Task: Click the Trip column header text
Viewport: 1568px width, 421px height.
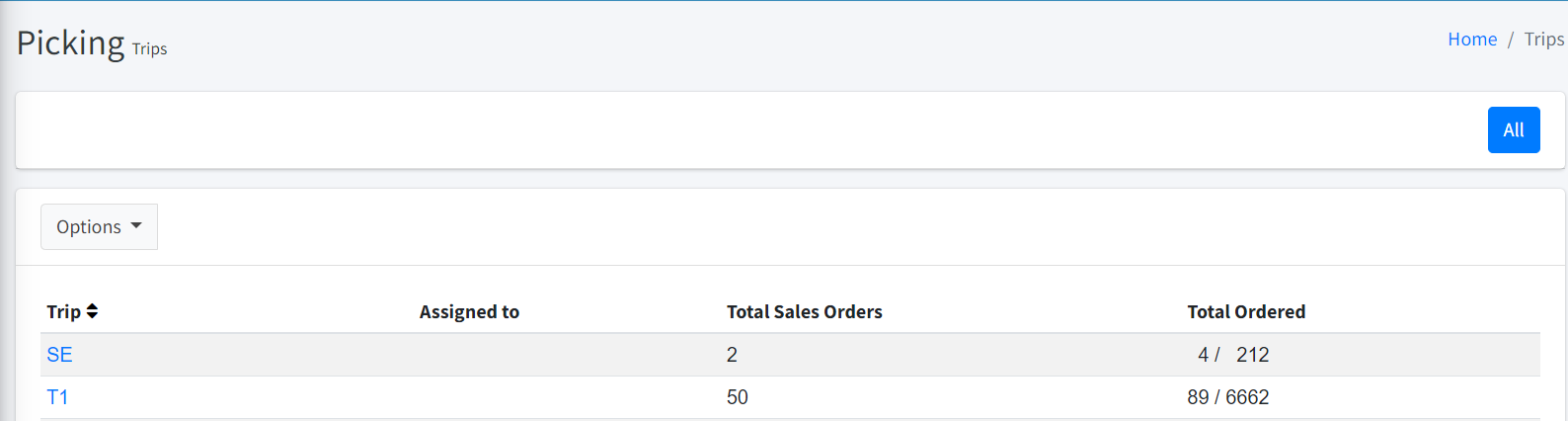Action: 63,312
